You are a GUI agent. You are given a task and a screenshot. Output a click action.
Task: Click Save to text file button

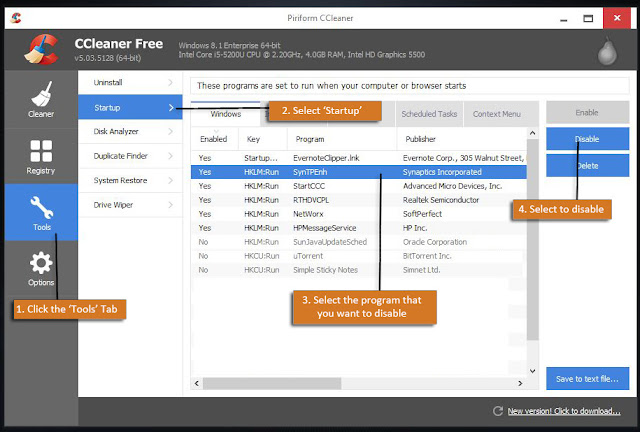click(587, 379)
